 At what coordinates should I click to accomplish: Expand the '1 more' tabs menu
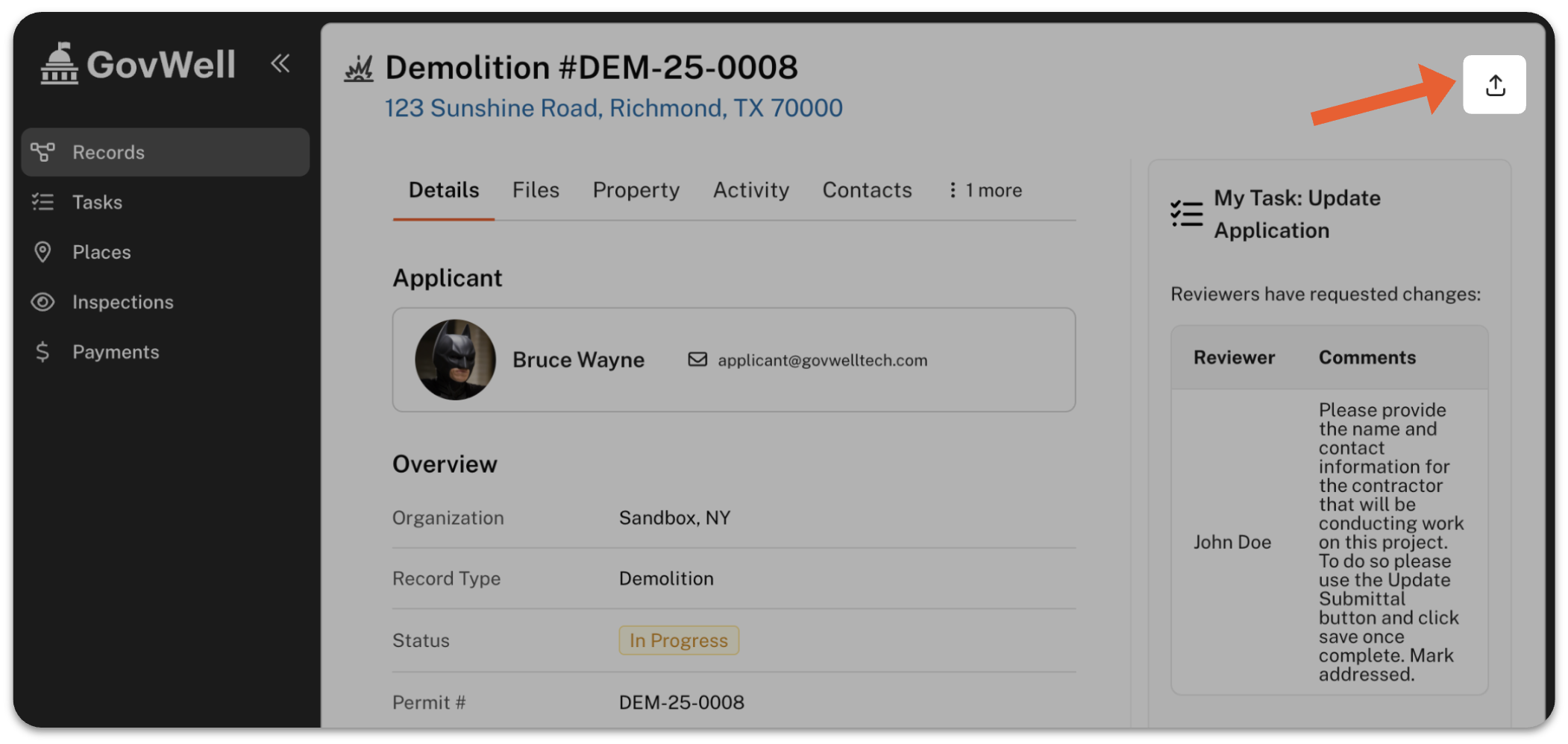point(985,190)
